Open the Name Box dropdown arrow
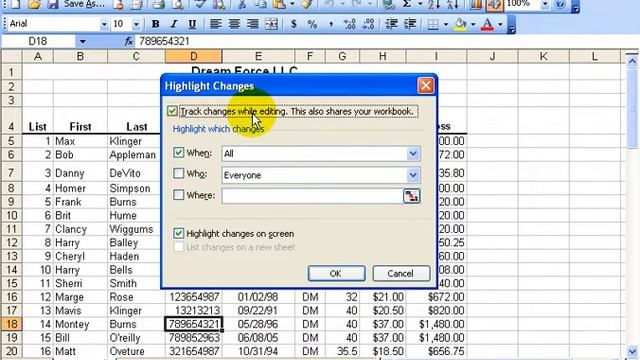Viewport: 640px width, 360px height. [x=82, y=41]
